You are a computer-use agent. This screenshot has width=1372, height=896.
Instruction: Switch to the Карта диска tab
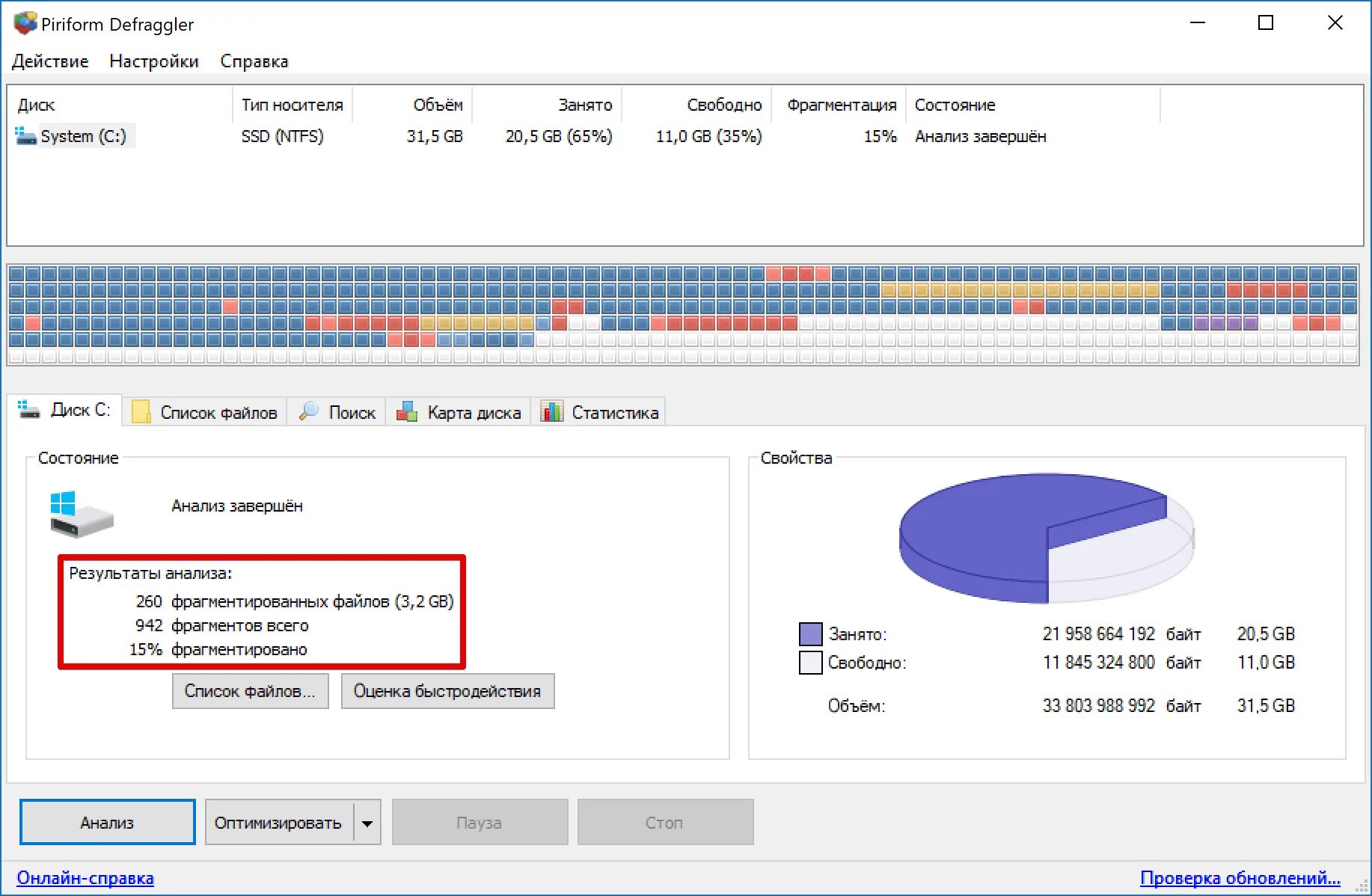(458, 412)
